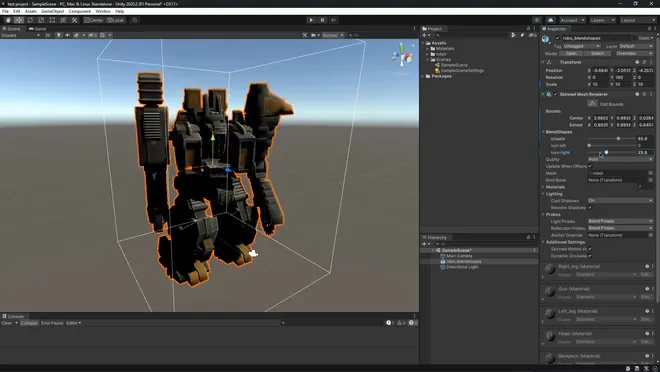Select the Move tool in toolbar
Screen dimensions: 660x372
[x=19, y=20]
